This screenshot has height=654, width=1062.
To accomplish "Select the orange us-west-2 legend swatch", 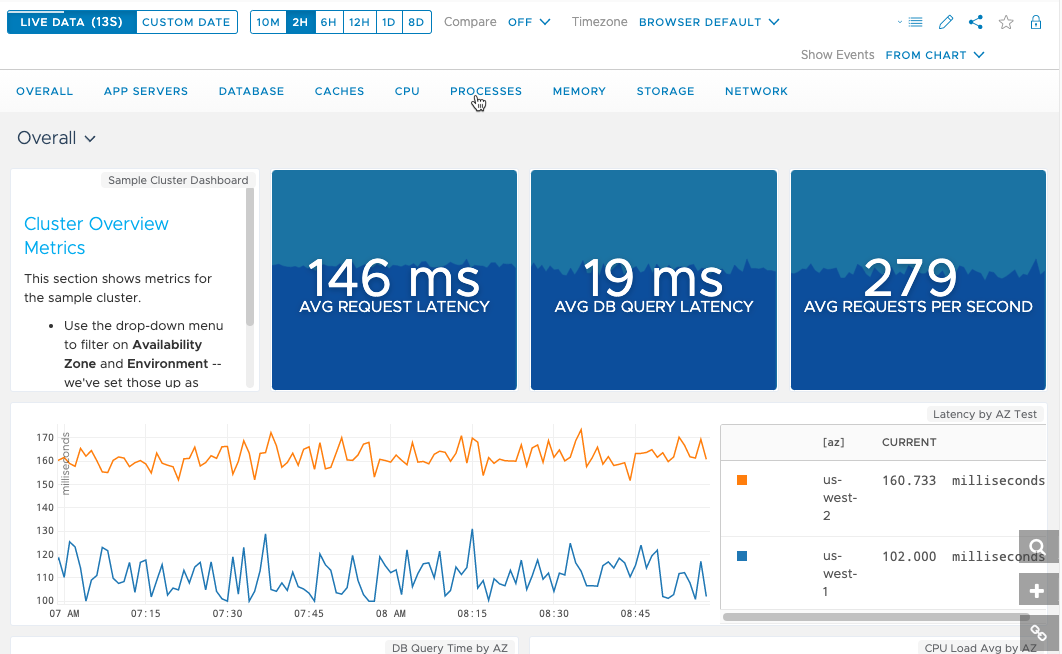I will (x=741, y=480).
